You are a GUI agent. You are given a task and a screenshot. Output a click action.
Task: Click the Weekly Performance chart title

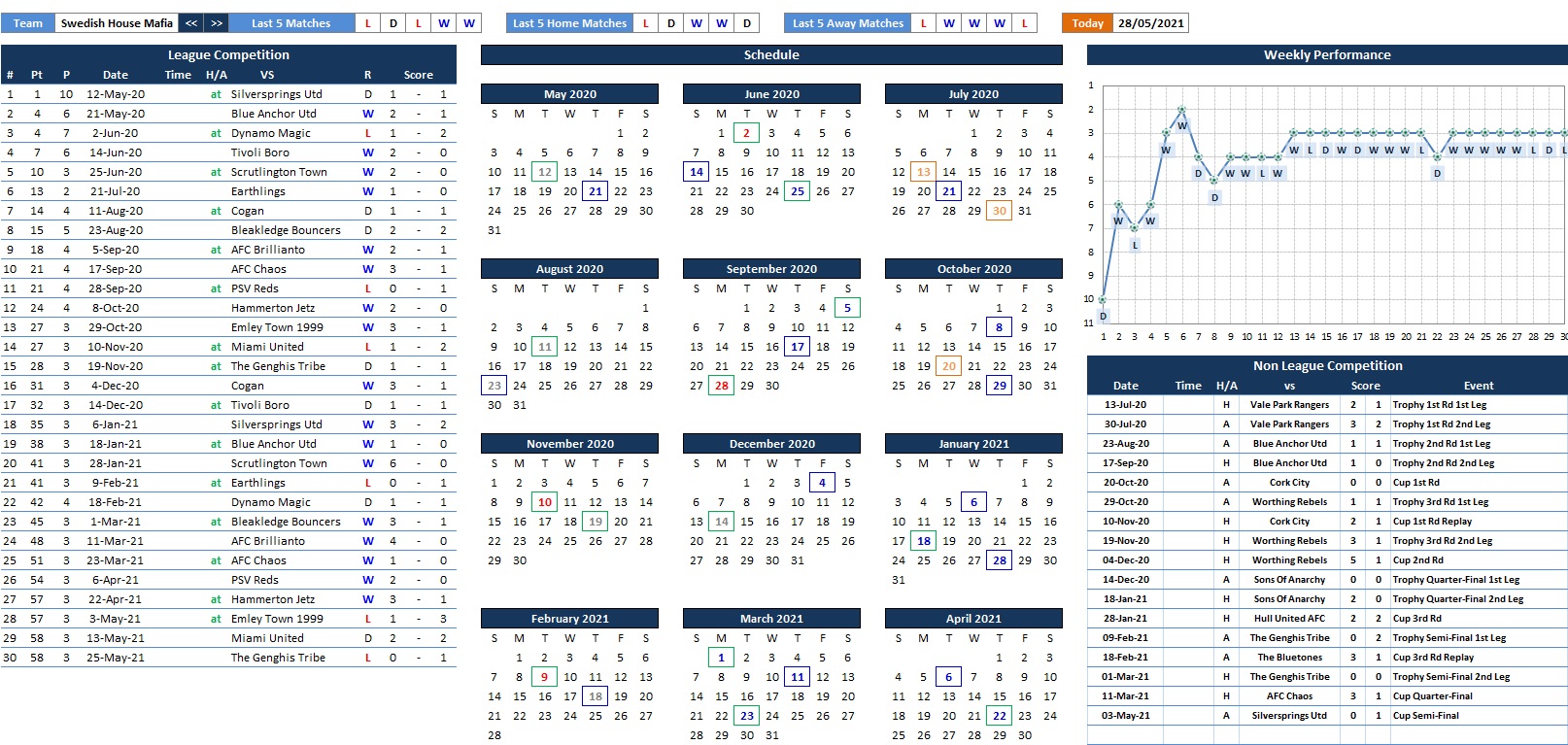pos(1326,55)
